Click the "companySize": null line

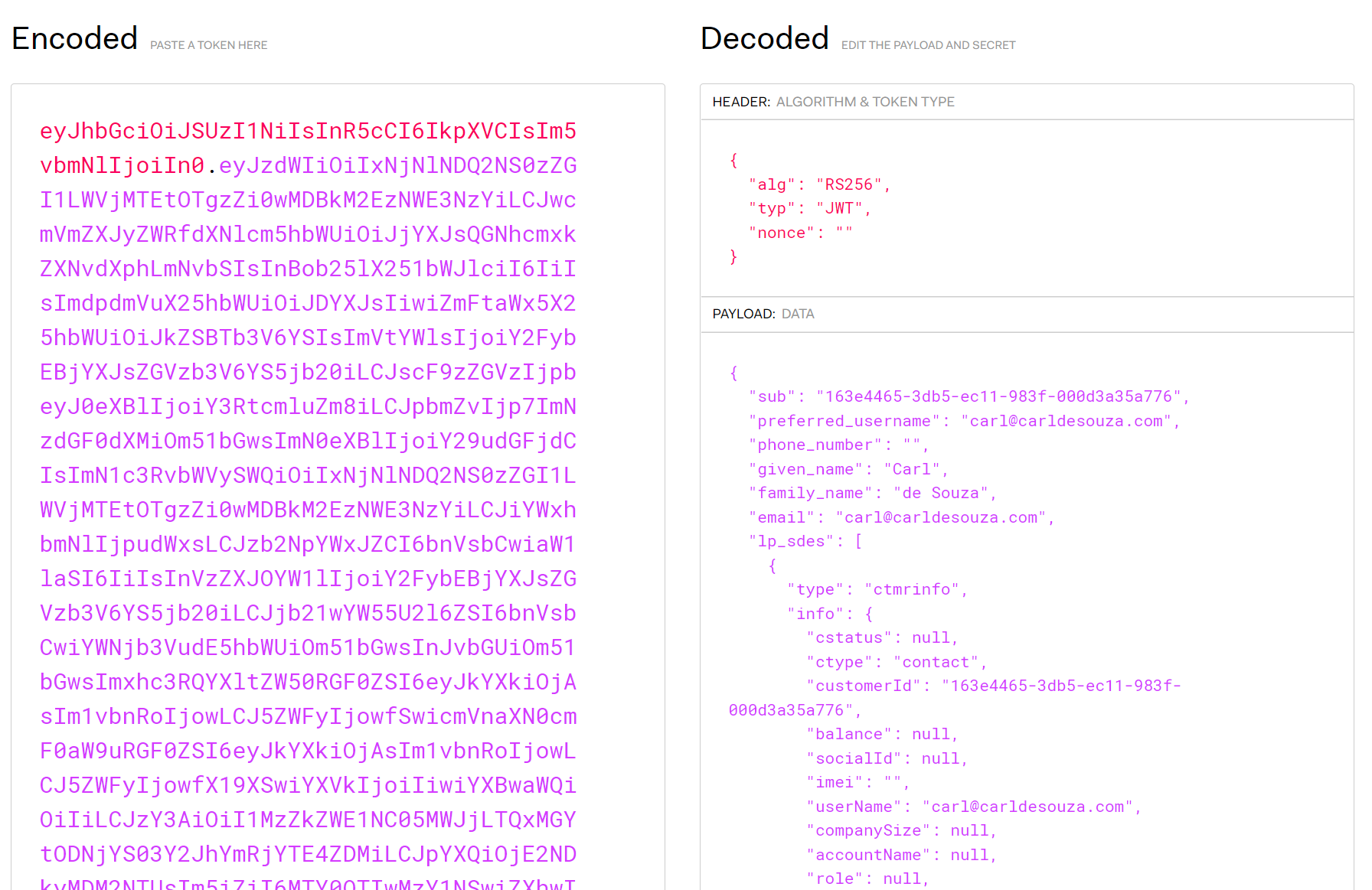[902, 830]
